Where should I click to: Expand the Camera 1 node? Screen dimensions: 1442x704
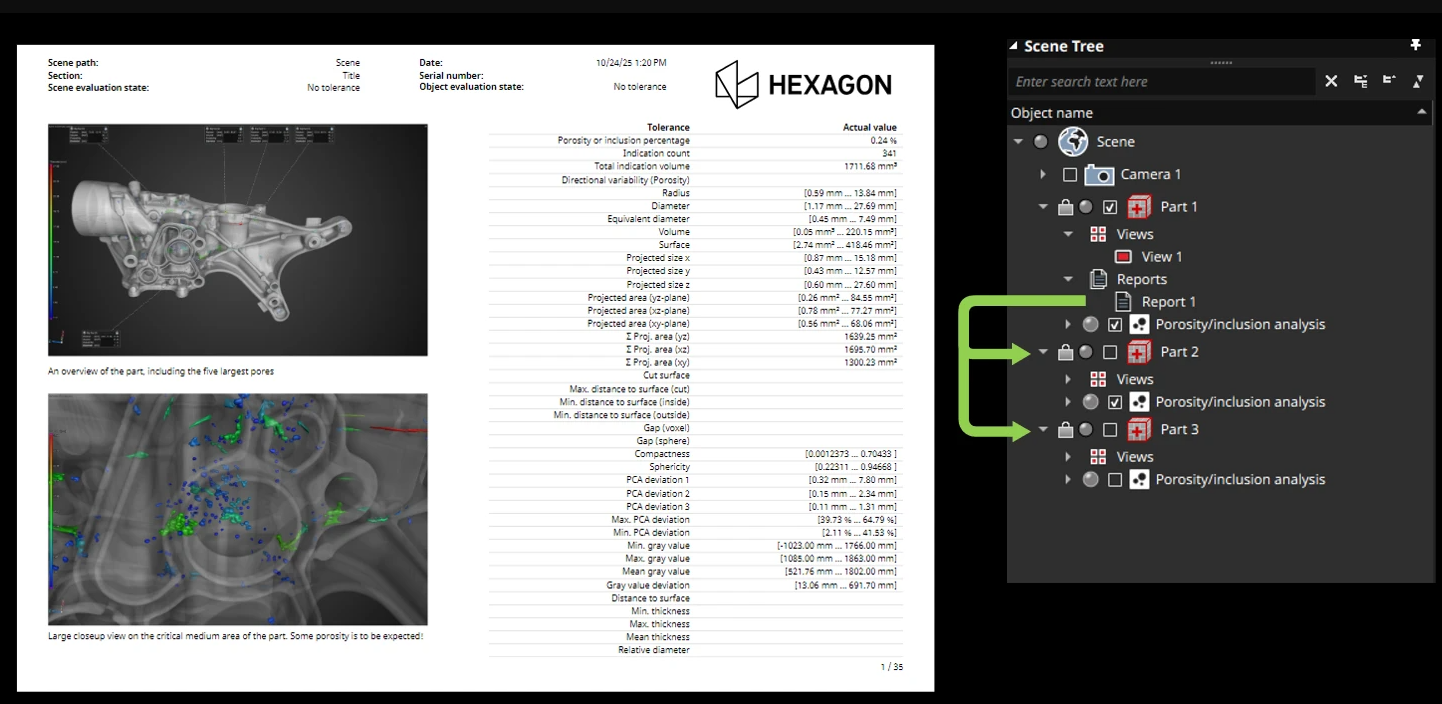click(x=1043, y=174)
